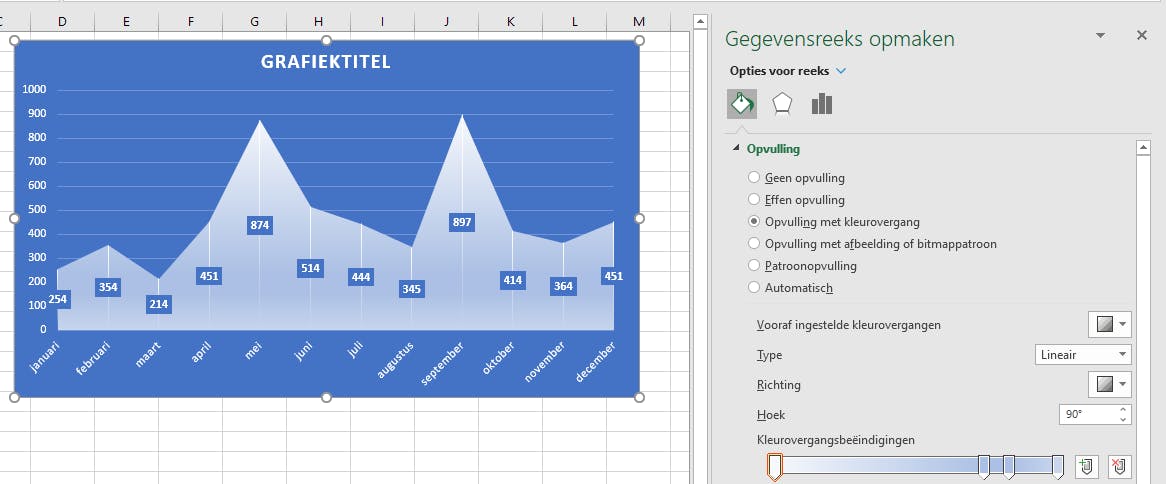Image resolution: width=1166 pixels, height=484 pixels.
Task: Select 'Automatisch' fill radio button
Action: pyautogui.click(x=754, y=288)
